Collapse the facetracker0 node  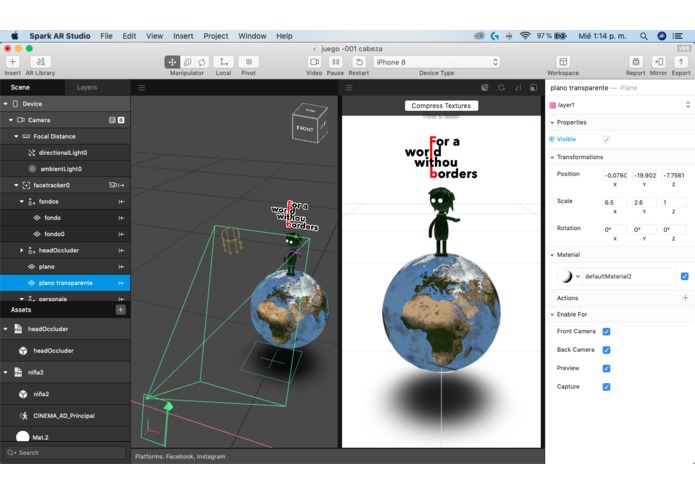16,185
